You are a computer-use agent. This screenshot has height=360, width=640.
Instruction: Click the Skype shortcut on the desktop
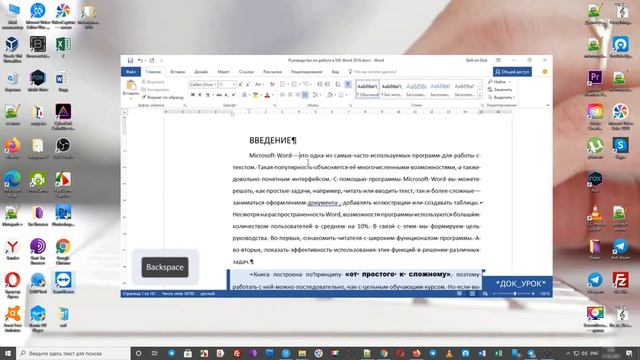pyautogui.click(x=620, y=149)
